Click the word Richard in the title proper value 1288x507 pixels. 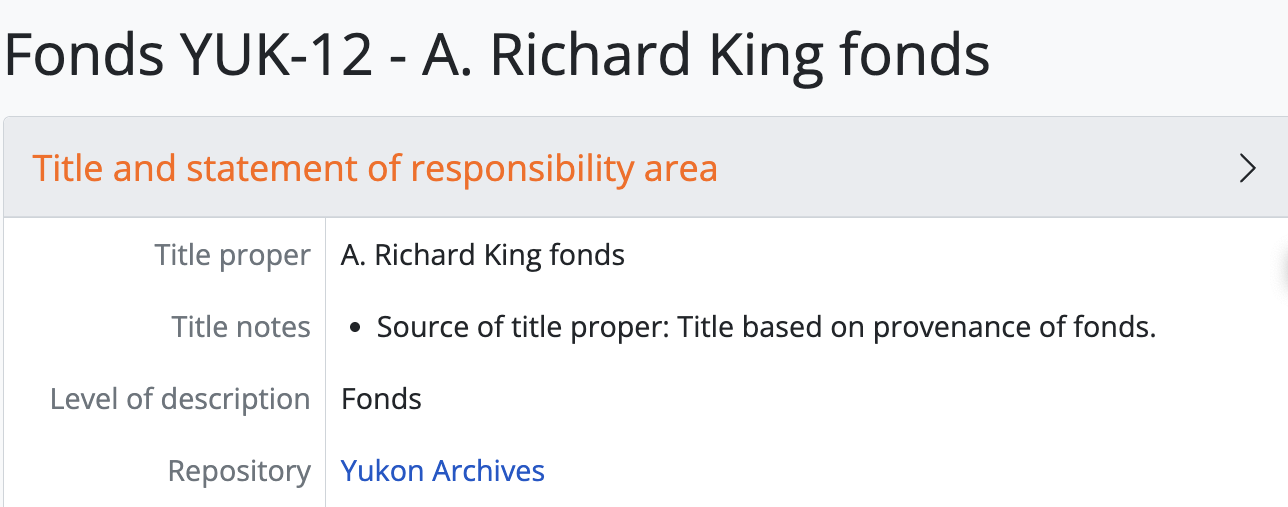point(427,255)
